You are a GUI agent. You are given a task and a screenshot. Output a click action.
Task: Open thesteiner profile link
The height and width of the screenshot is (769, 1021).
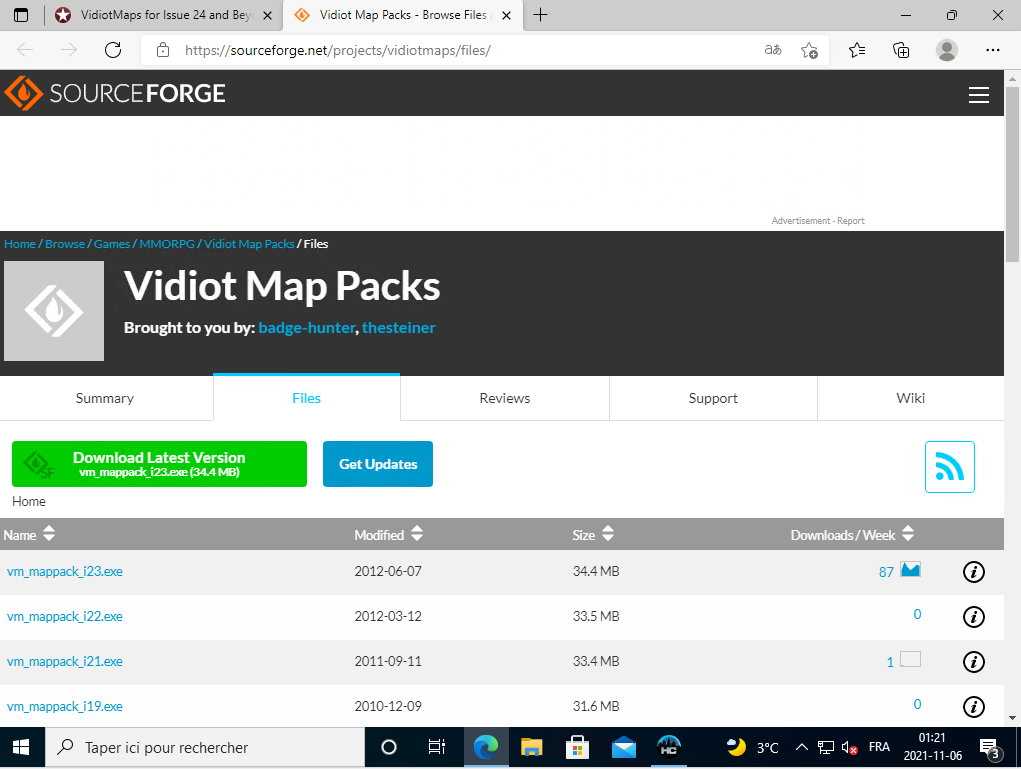(399, 328)
